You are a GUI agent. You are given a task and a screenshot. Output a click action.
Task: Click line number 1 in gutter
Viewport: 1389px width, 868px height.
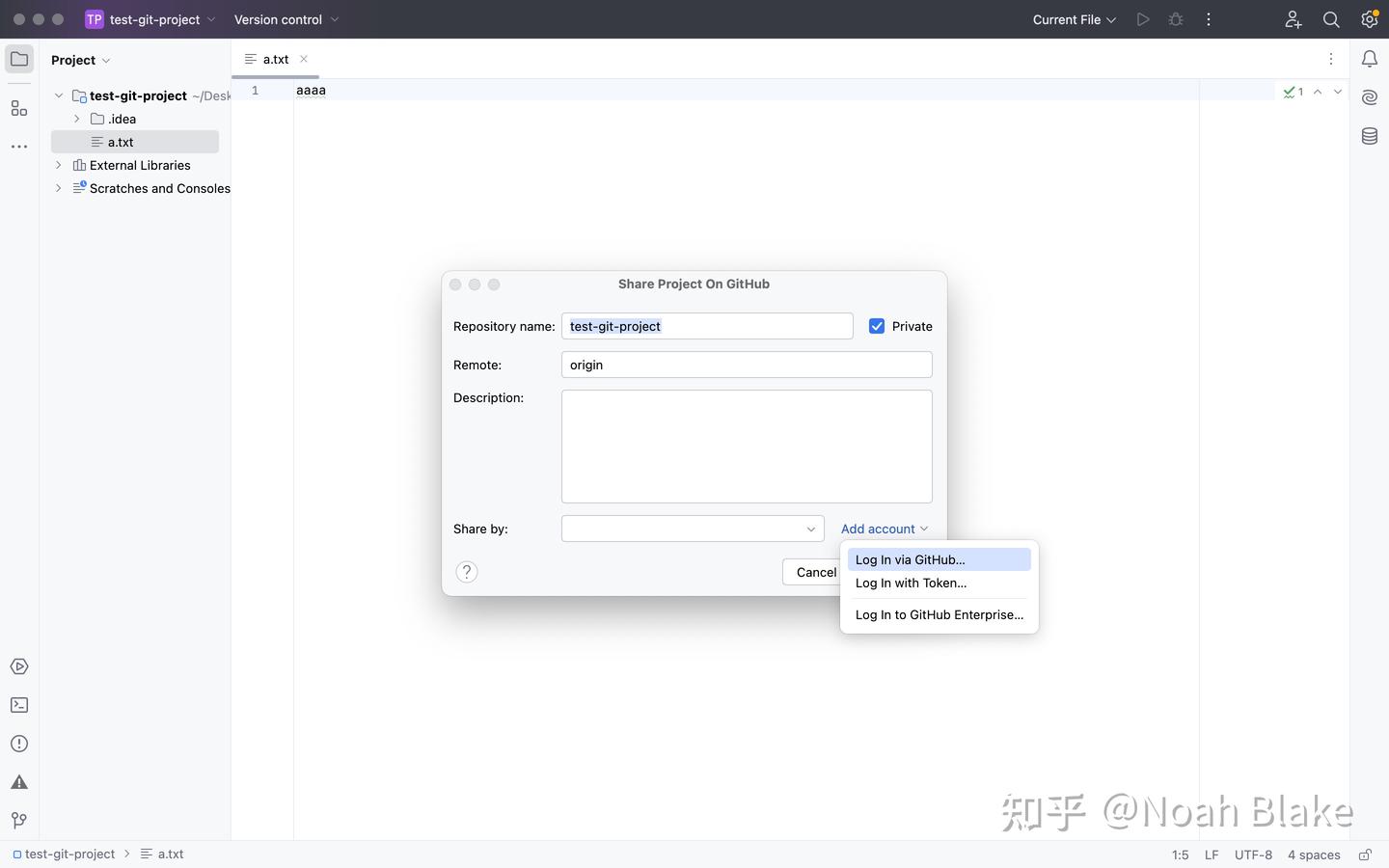click(256, 91)
